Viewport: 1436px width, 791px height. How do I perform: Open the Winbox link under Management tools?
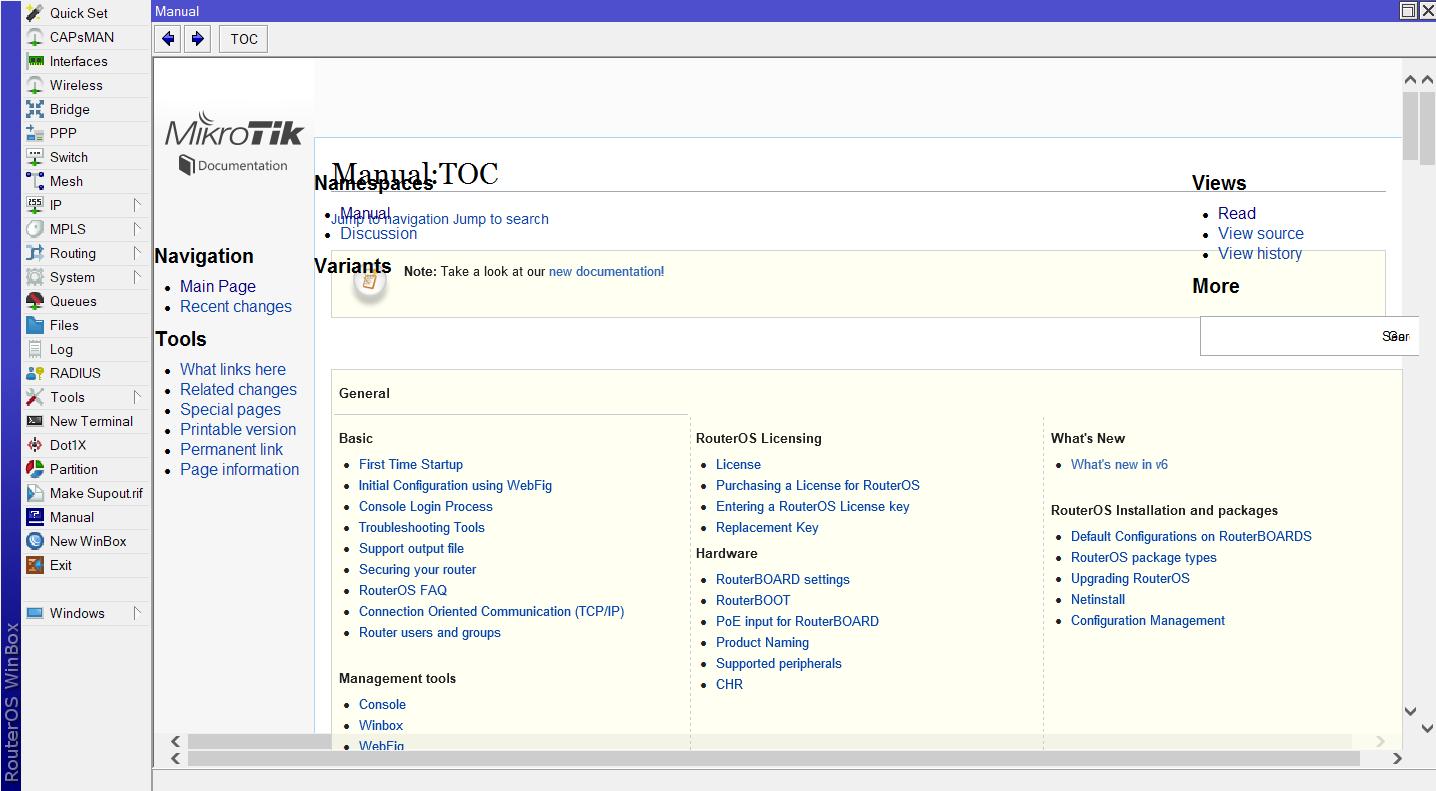(381, 725)
